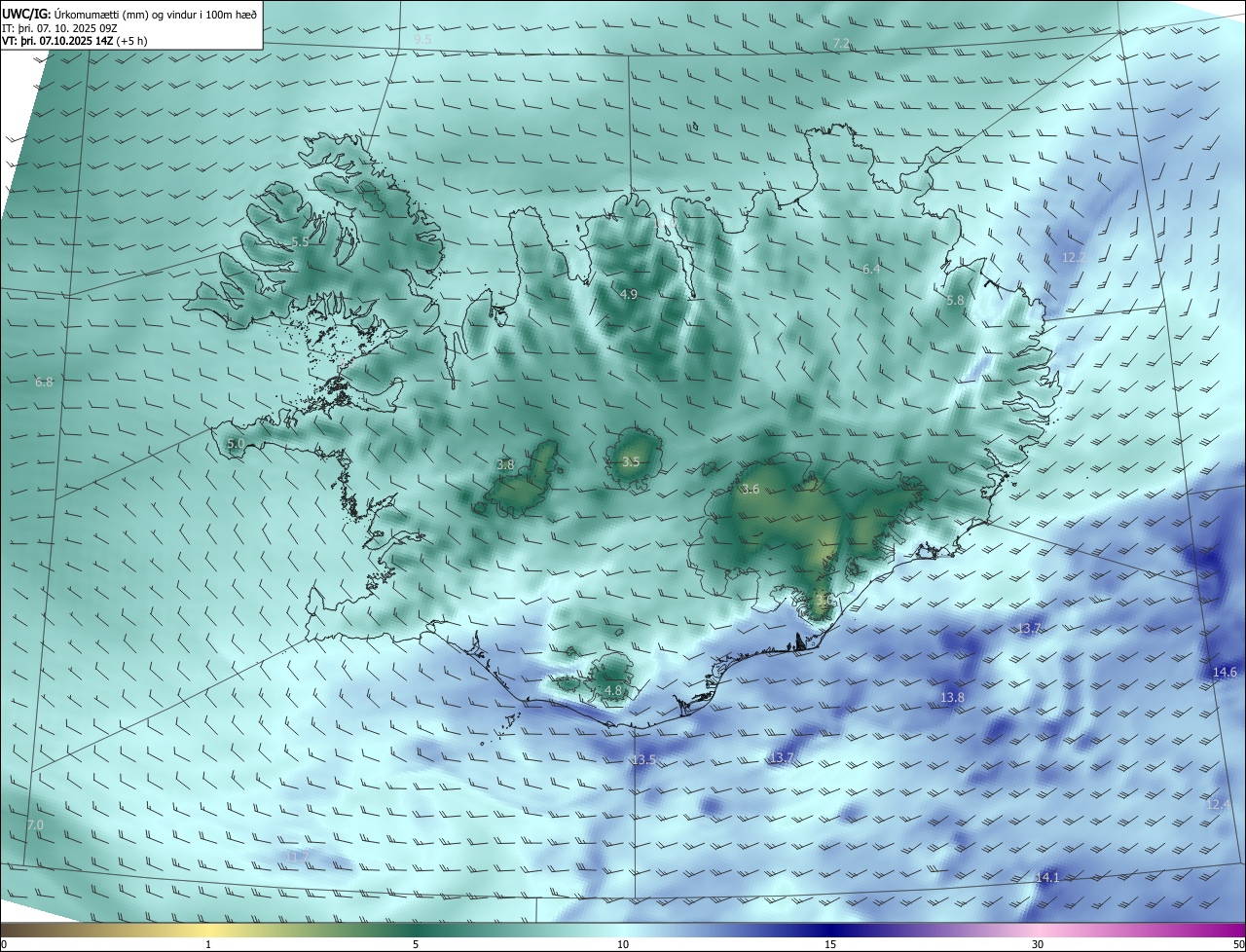Click the 1 tick on color scale
This screenshot has height=952, width=1246.
pyautogui.click(x=208, y=944)
